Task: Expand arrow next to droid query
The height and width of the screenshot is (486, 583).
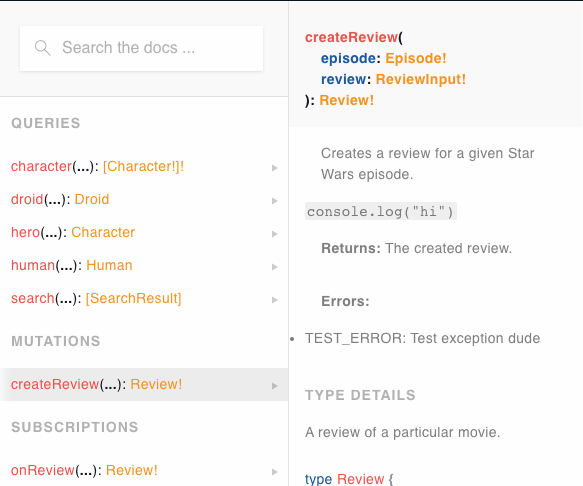Action: [x=274, y=201]
